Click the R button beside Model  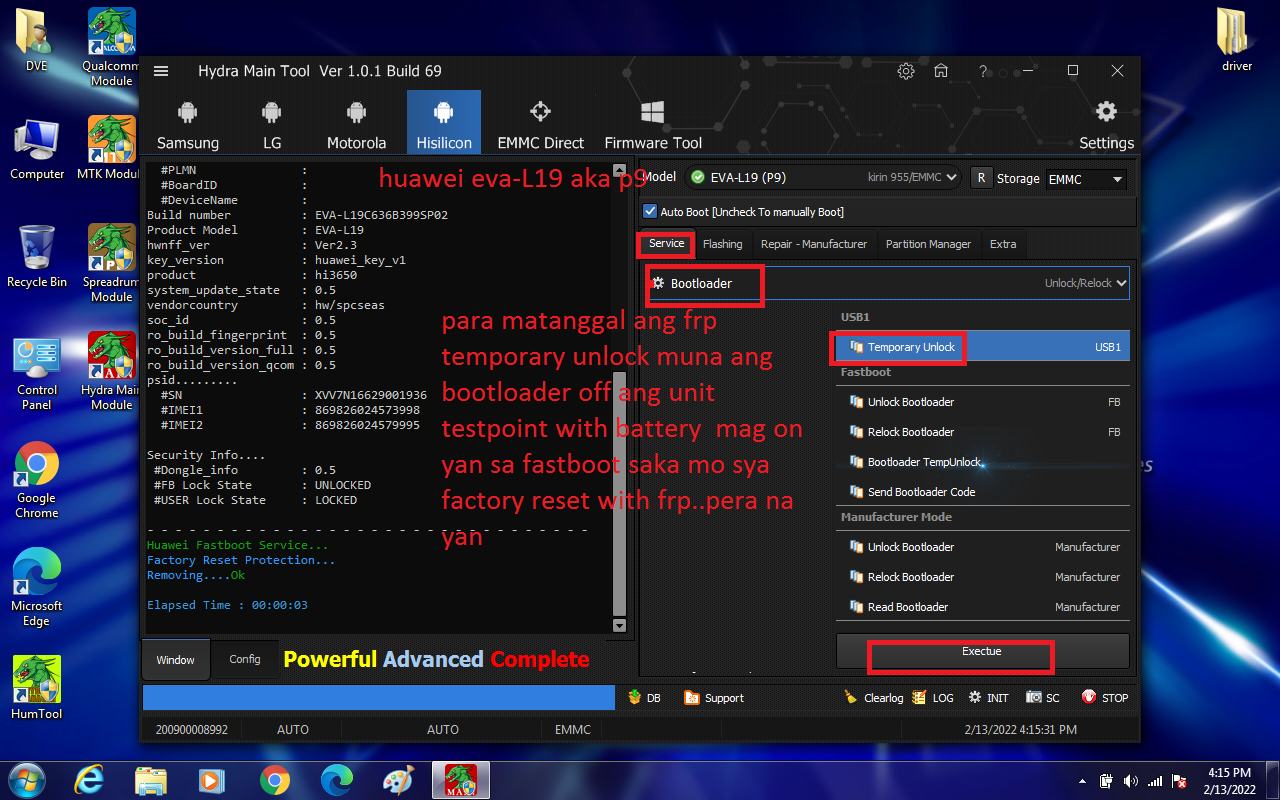[980, 178]
